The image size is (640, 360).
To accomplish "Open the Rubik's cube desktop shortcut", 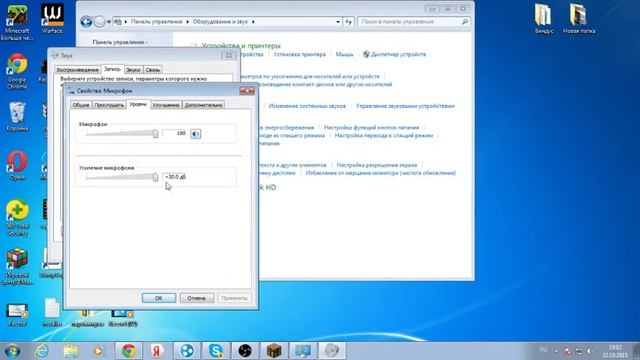I will click(x=17, y=267).
